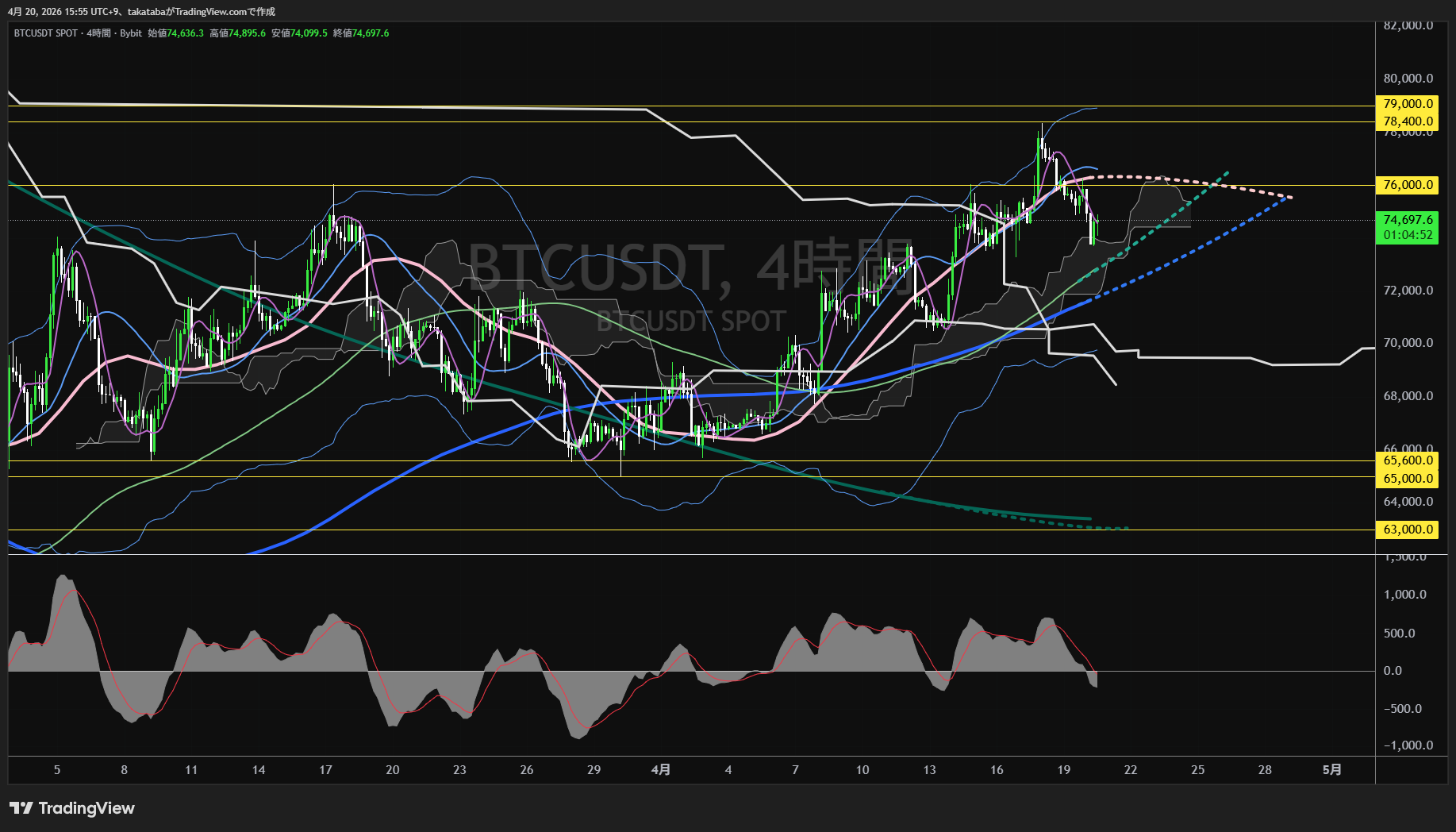
Task: Select the 78,400.0 price level label
Action: tap(1408, 121)
